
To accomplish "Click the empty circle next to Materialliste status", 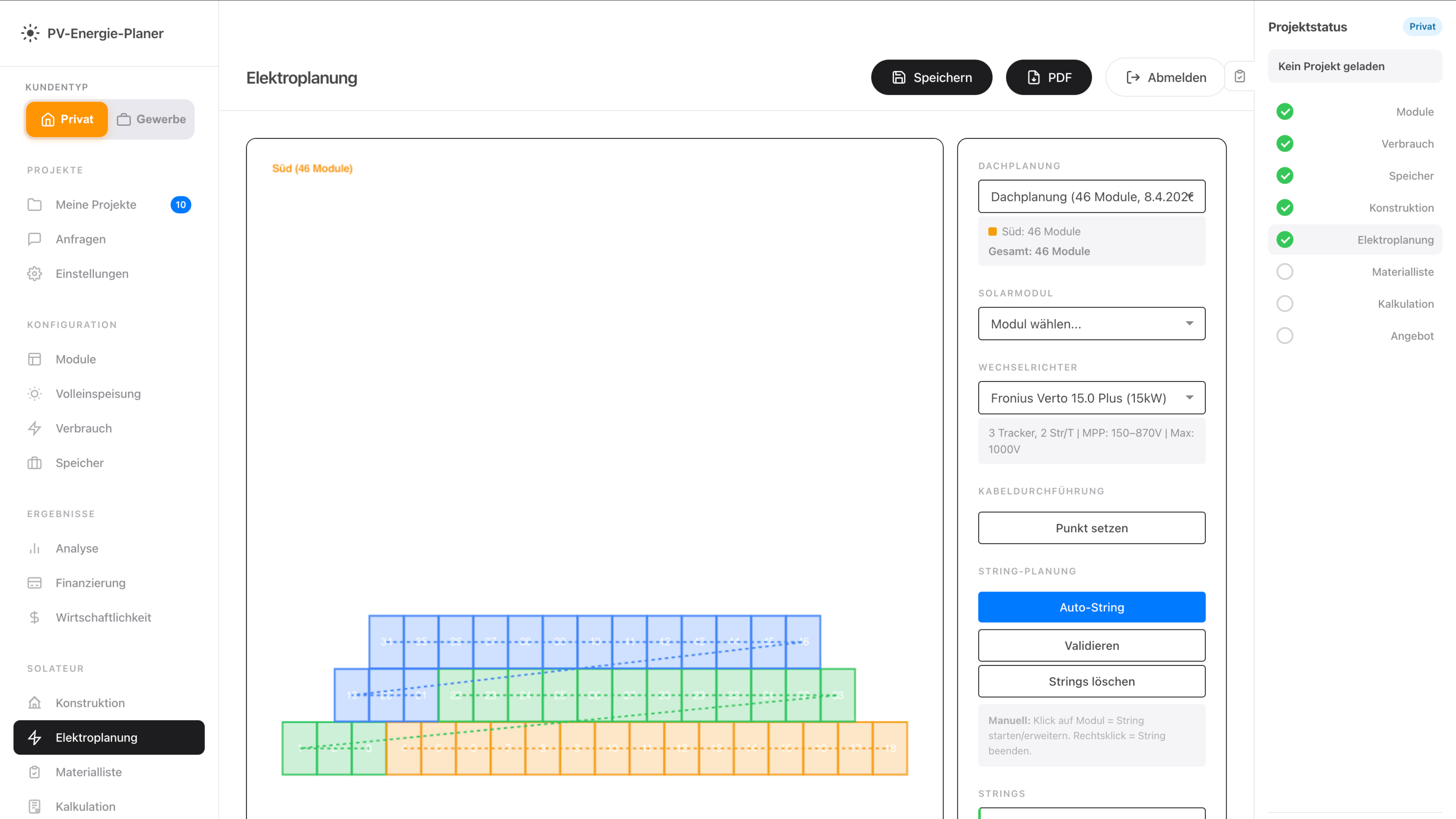I will click(1285, 272).
